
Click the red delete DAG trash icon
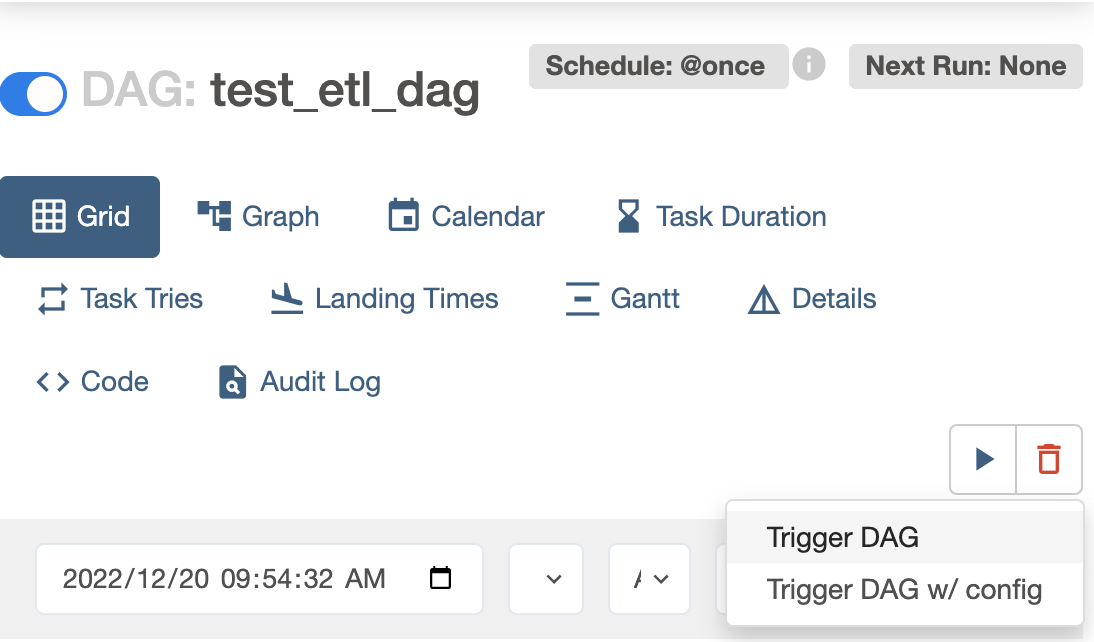pos(1049,459)
